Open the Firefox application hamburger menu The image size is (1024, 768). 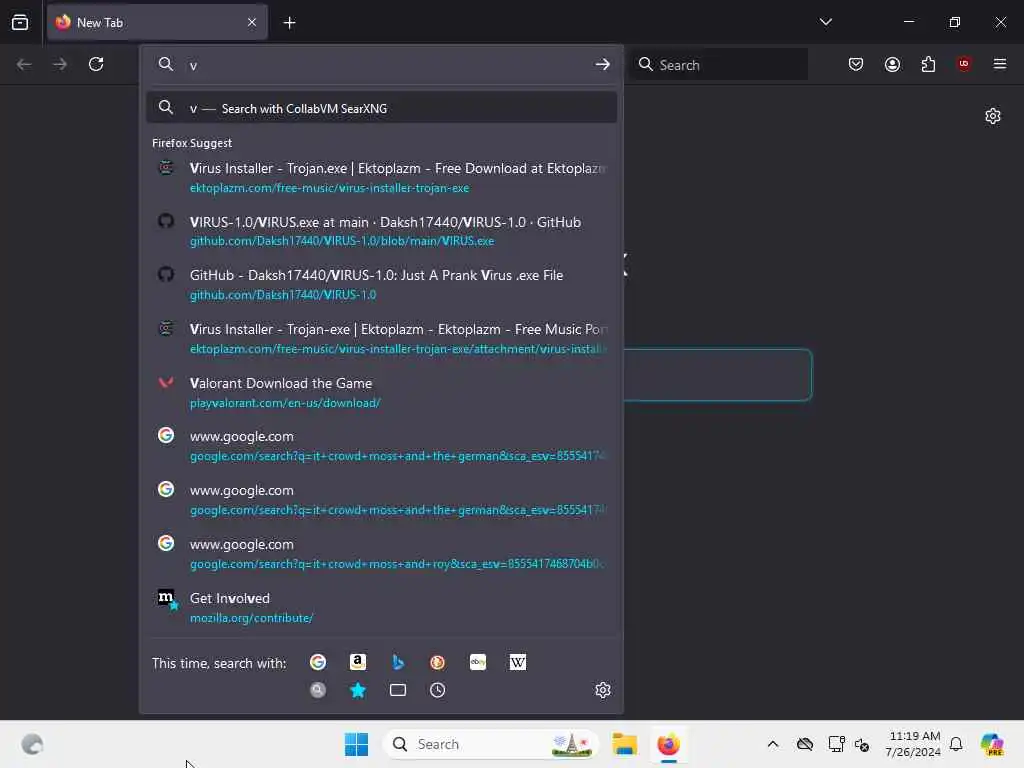(x=1000, y=64)
